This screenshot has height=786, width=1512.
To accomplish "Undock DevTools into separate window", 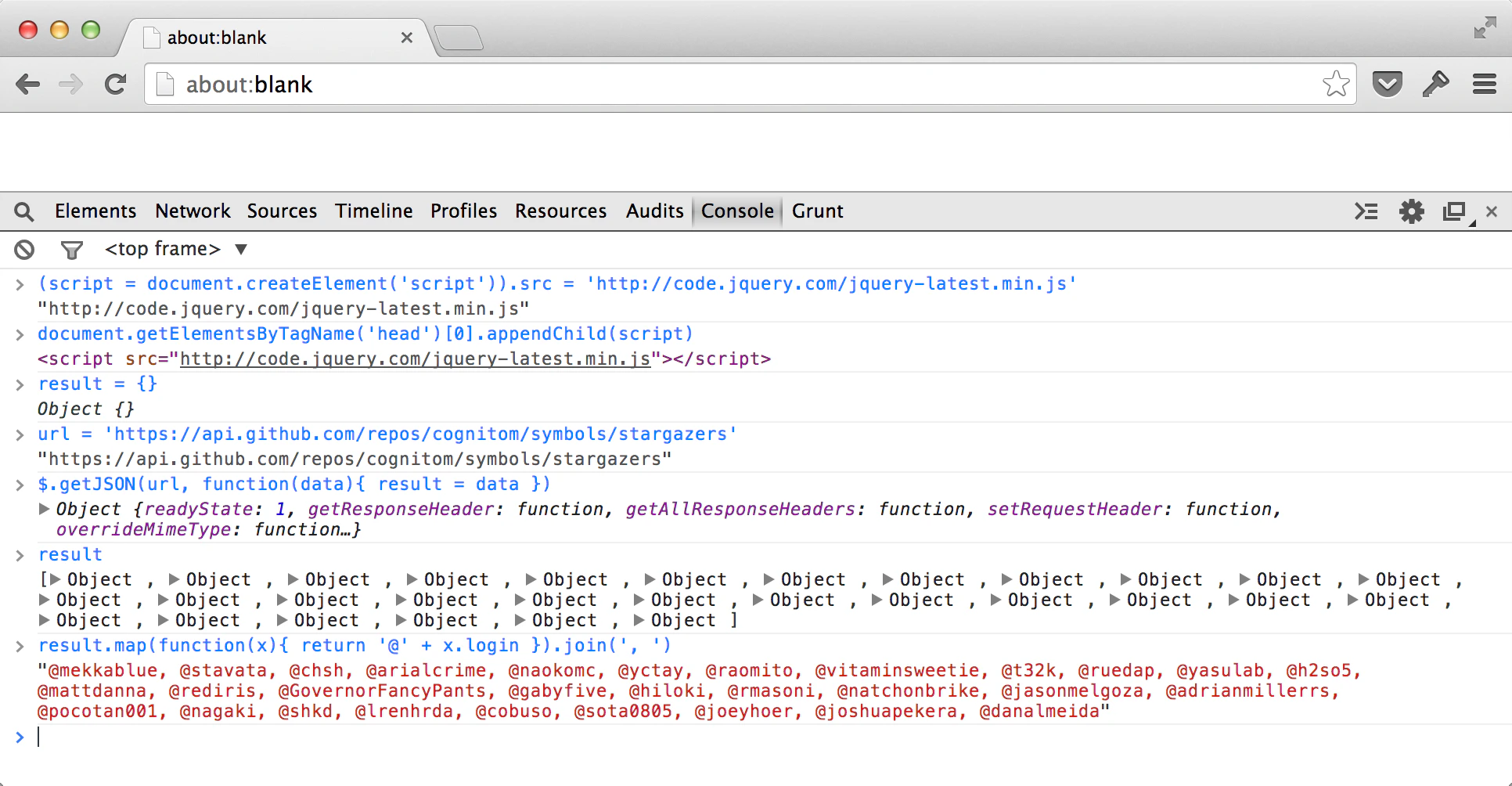I will tap(1455, 211).
